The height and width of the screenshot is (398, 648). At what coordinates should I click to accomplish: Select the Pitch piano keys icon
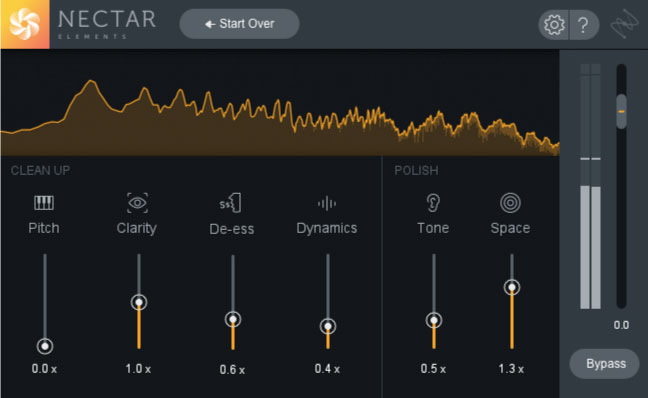pos(44,203)
